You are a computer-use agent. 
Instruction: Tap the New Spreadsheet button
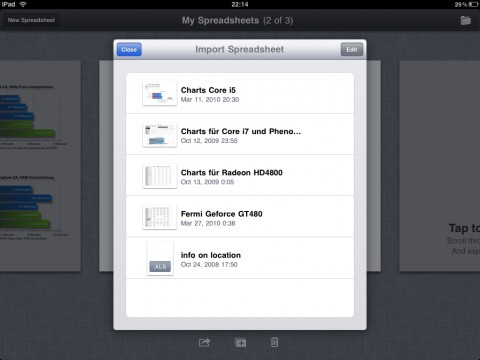[31, 20]
